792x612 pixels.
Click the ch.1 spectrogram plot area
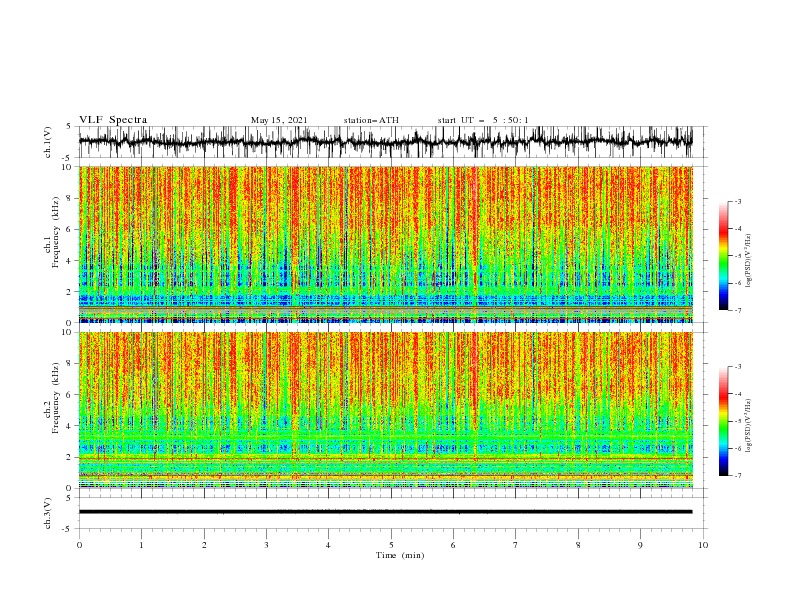[385, 244]
